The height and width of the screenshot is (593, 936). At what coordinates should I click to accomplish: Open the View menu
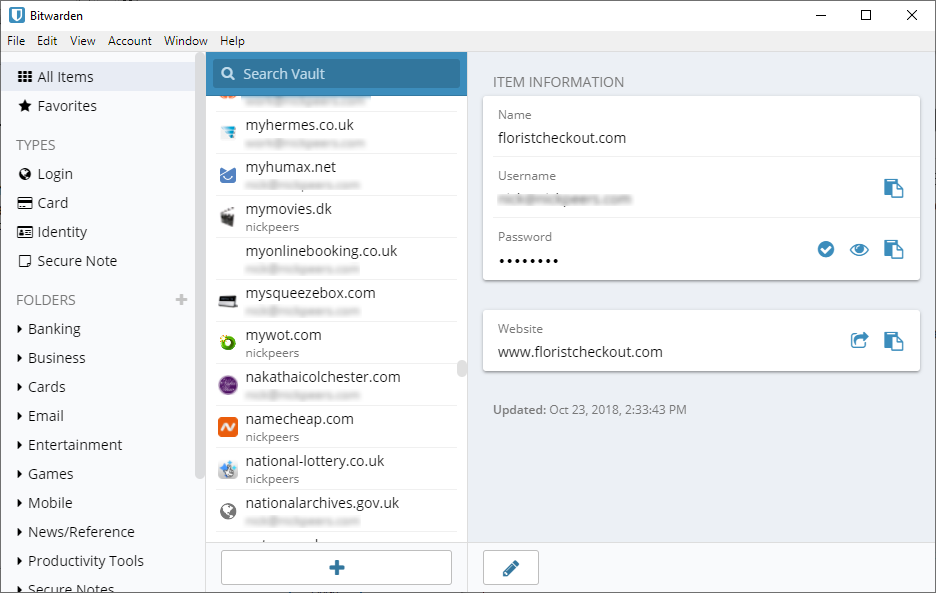coord(83,41)
